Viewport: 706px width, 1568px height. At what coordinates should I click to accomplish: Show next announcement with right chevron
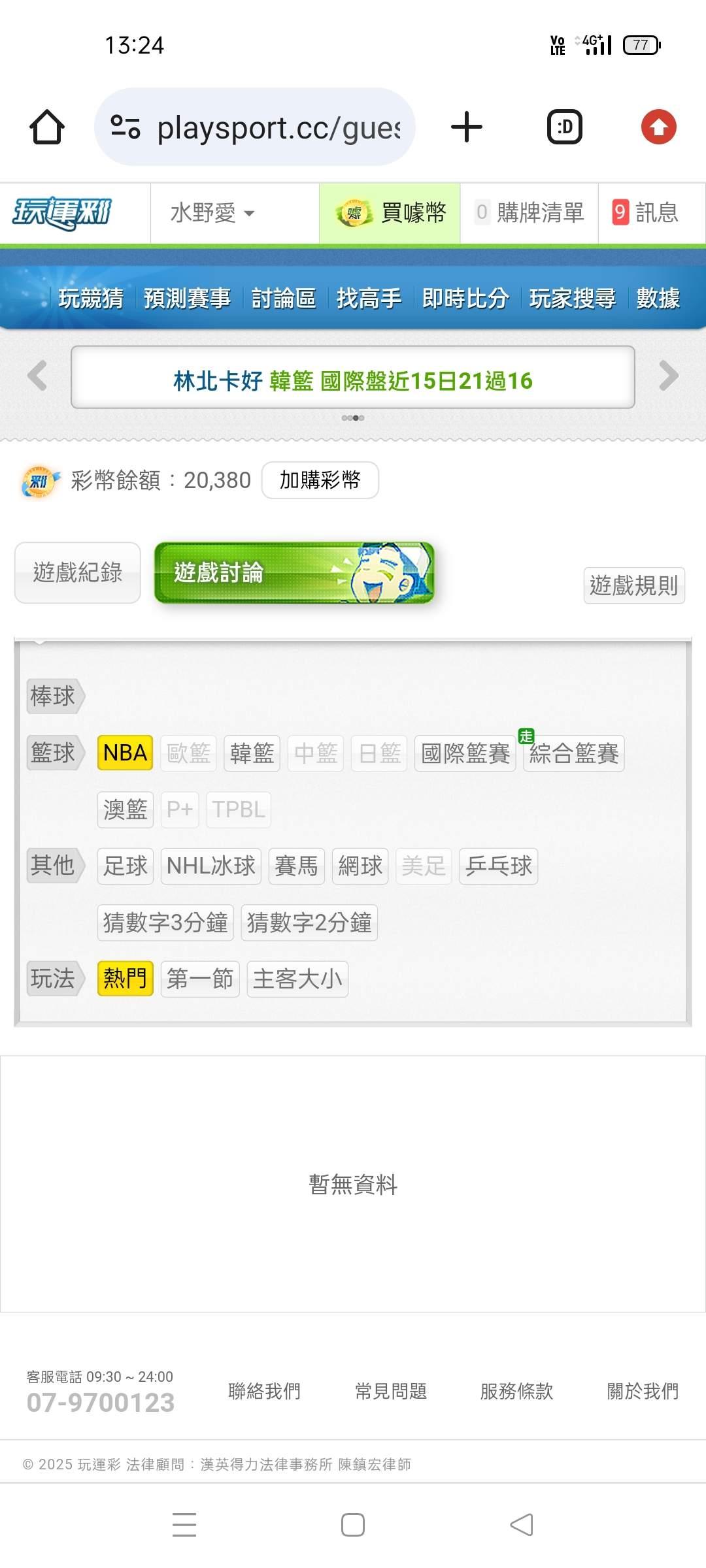669,376
